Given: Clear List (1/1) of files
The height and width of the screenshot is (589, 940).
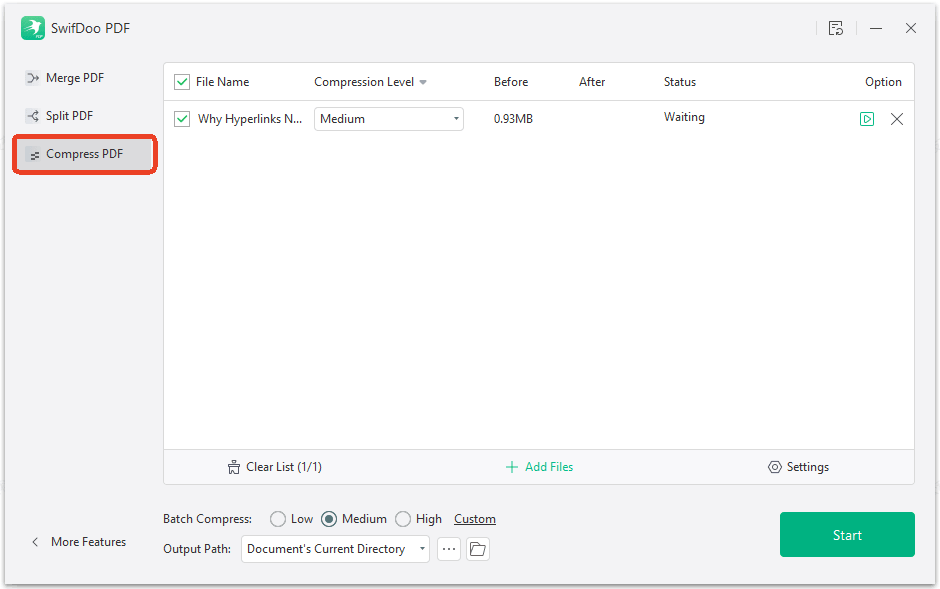Looking at the screenshot, I should pos(275,467).
